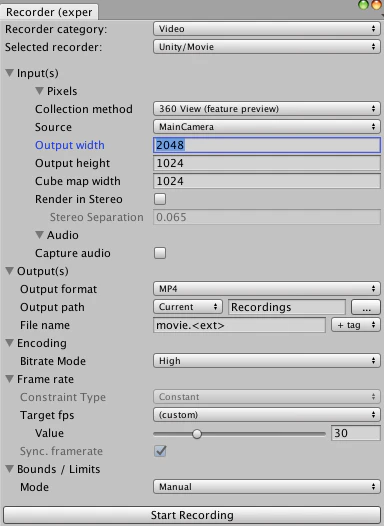Viewport: 384px width, 526px height.
Task: Open the Bitrate Mode dropdown
Action: (267, 361)
